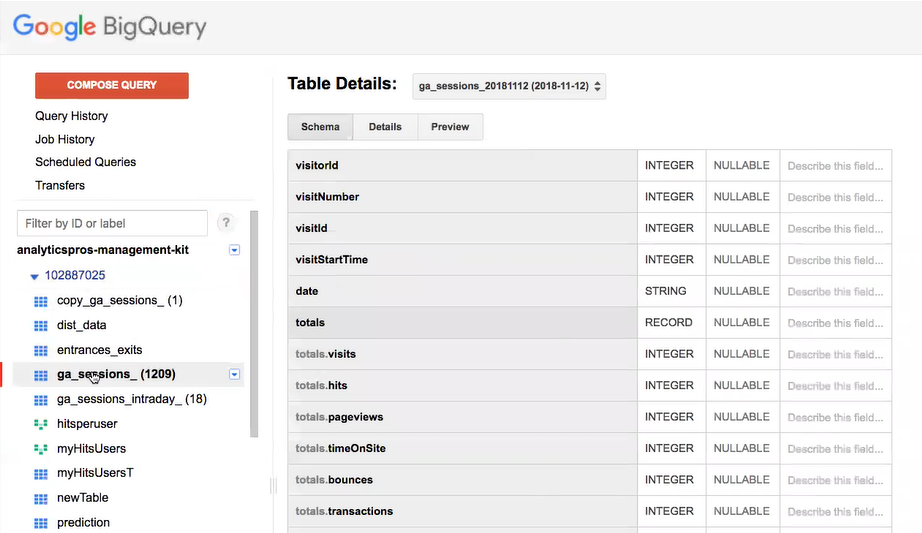The image size is (922, 533).
Task: Open Job History
Action: (65, 139)
